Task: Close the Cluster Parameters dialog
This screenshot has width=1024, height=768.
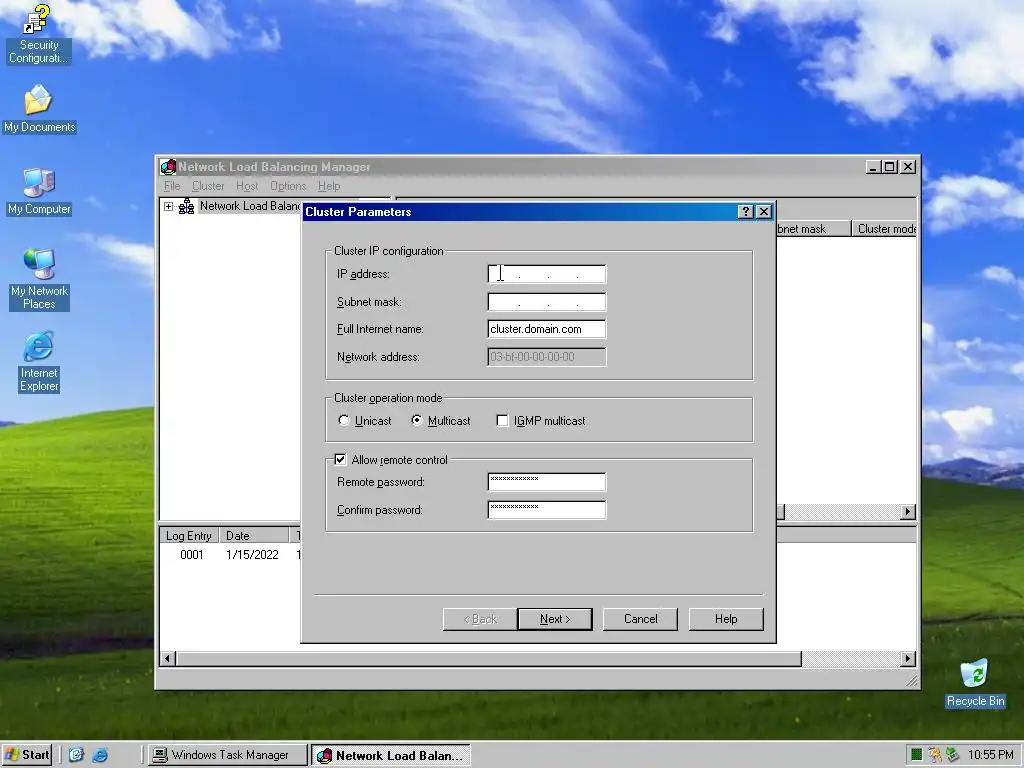Action: pyautogui.click(x=763, y=212)
